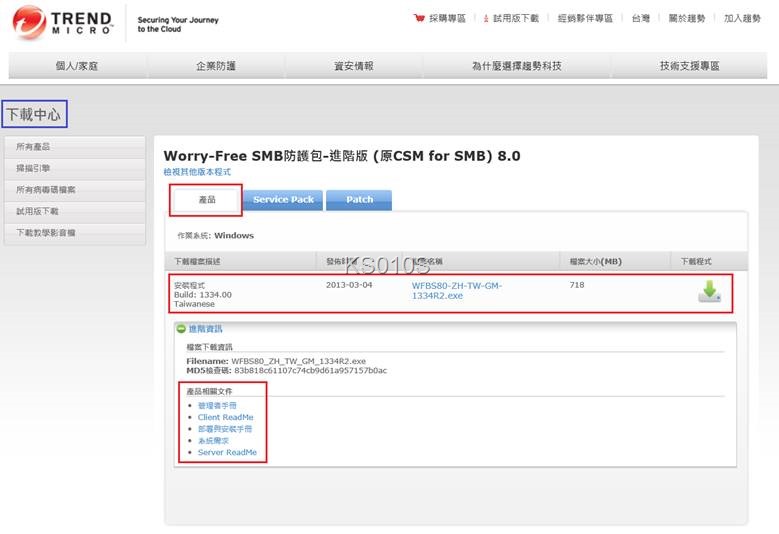Click the Build: 1334.00 text
This screenshot has height=534, width=779.
pos(203,295)
